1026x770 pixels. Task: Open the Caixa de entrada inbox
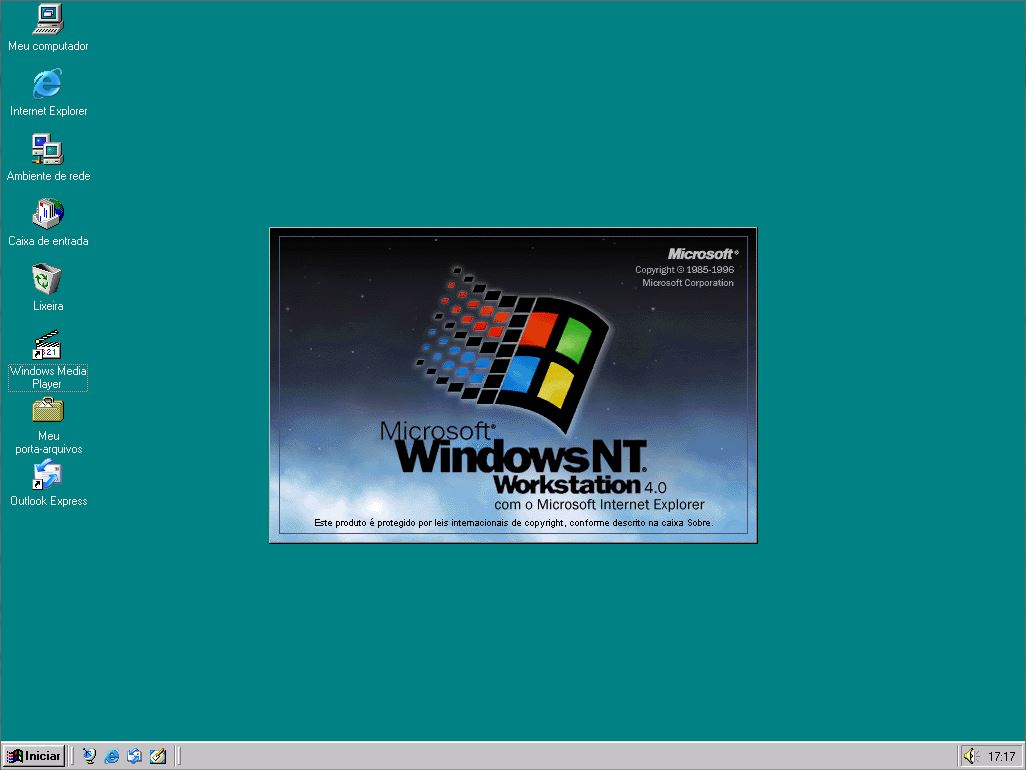(47, 213)
